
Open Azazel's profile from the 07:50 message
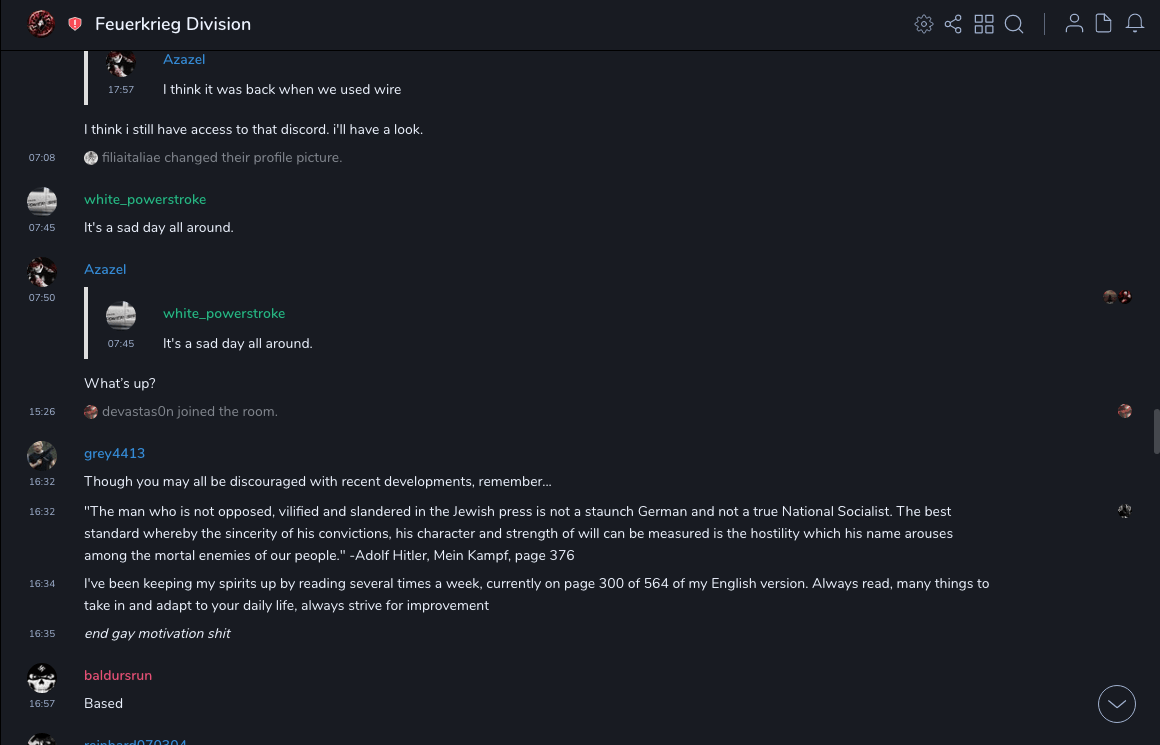pyautogui.click(x=42, y=271)
